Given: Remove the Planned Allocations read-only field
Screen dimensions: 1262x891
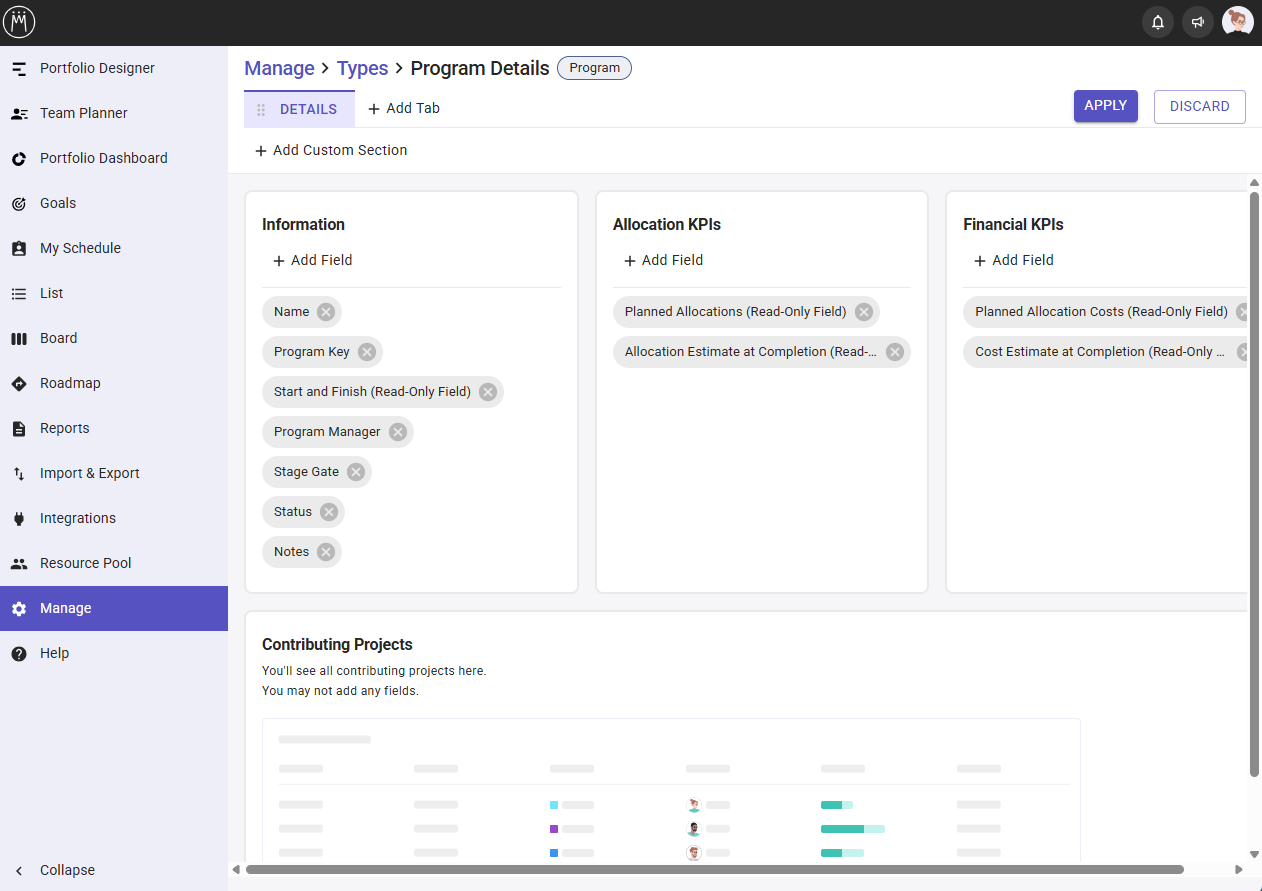Looking at the screenshot, I should pyautogui.click(x=864, y=312).
